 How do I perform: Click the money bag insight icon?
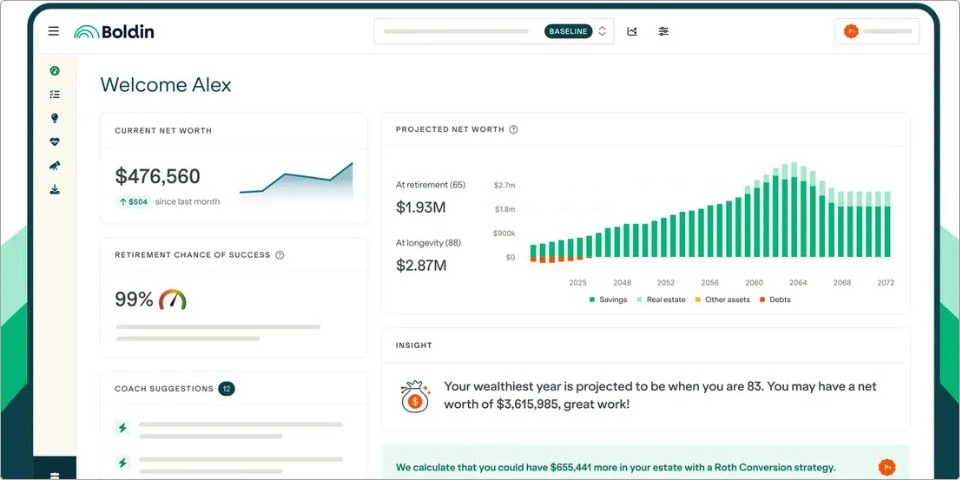[414, 396]
